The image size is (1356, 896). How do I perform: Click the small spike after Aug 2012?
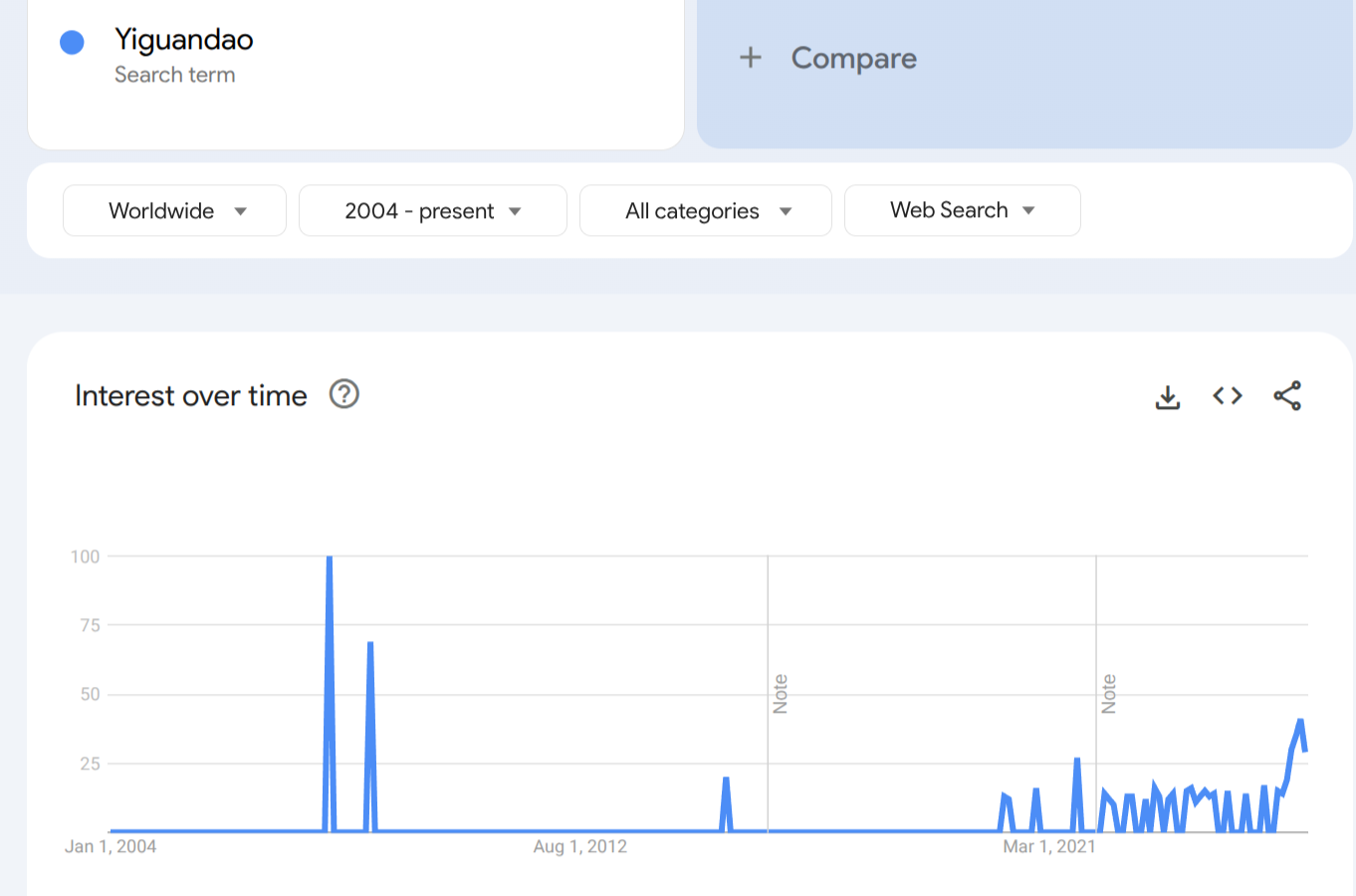pyautogui.click(x=726, y=781)
